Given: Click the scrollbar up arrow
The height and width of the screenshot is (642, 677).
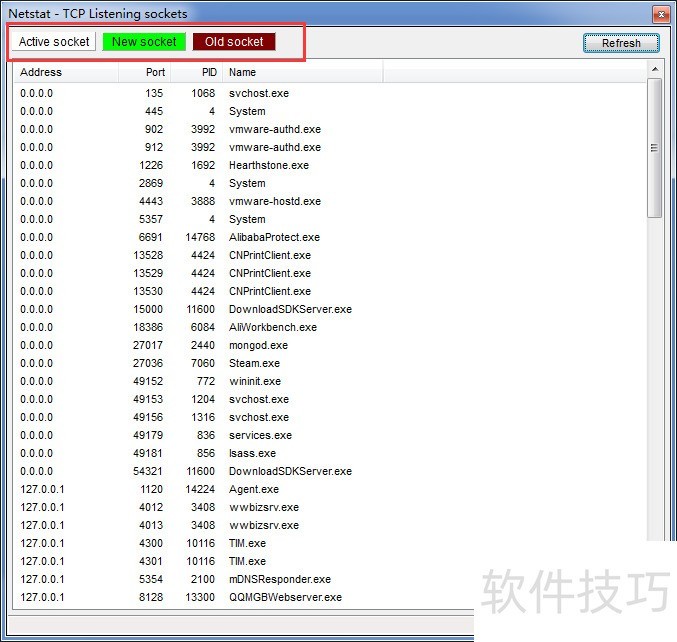Looking at the screenshot, I should (x=655, y=69).
